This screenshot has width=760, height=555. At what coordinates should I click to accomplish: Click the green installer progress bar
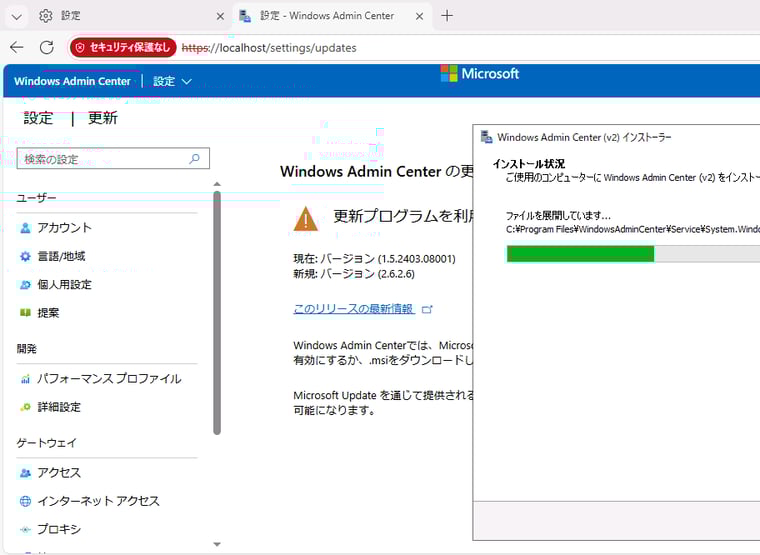click(580, 254)
